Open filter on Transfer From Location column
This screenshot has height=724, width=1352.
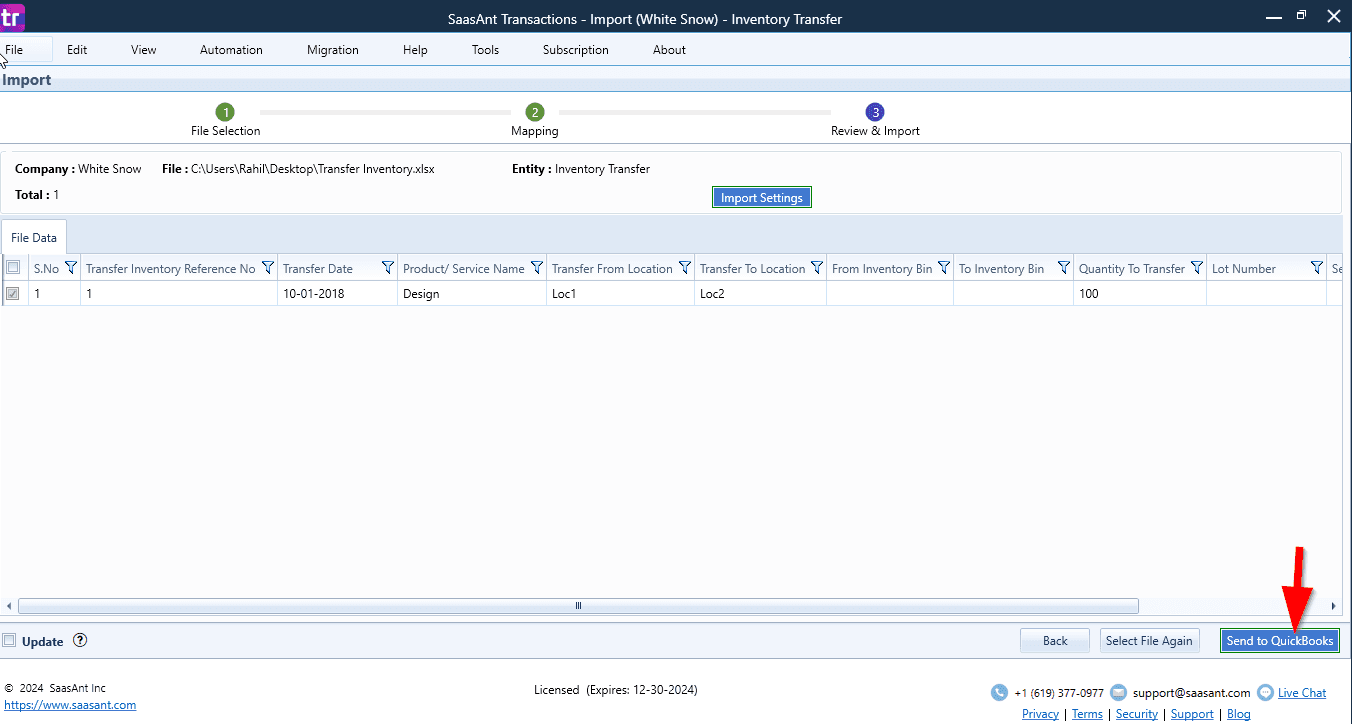click(x=684, y=268)
